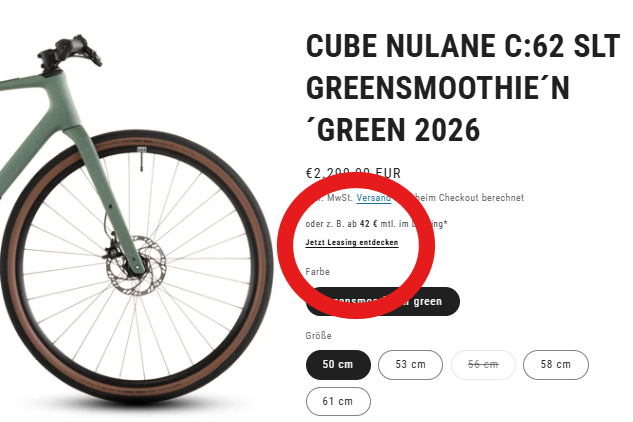Click the 'Jetzt Leasing entdecken' link

pyautogui.click(x=352, y=243)
